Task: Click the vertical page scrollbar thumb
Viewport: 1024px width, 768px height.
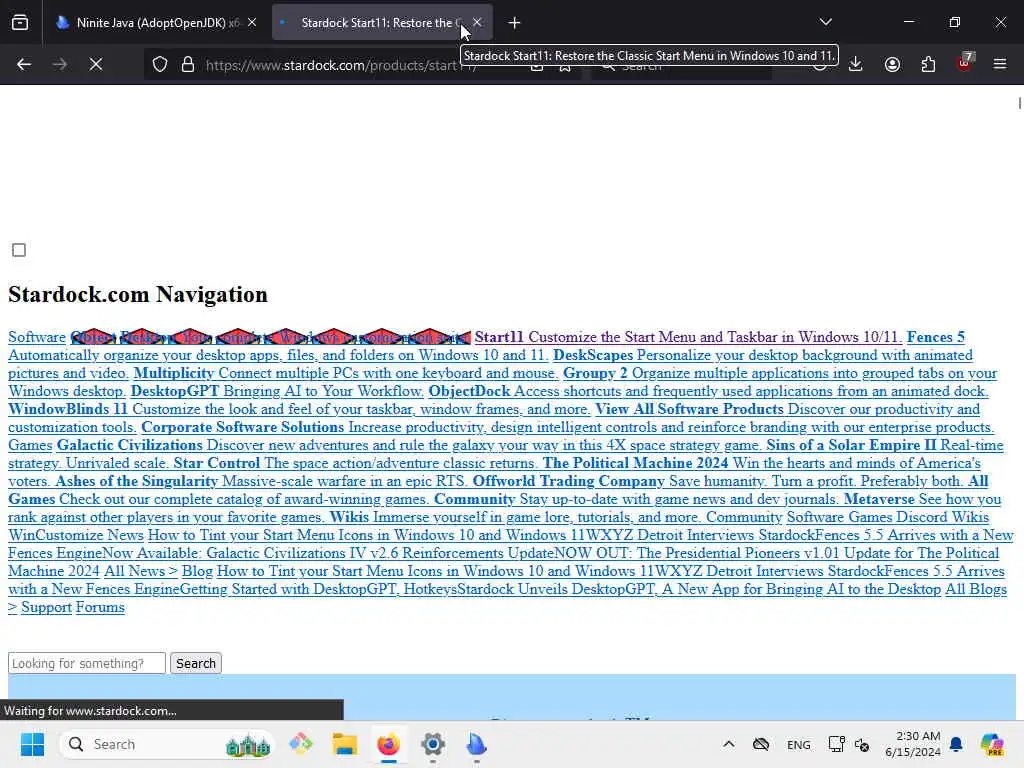Action: point(1019,103)
